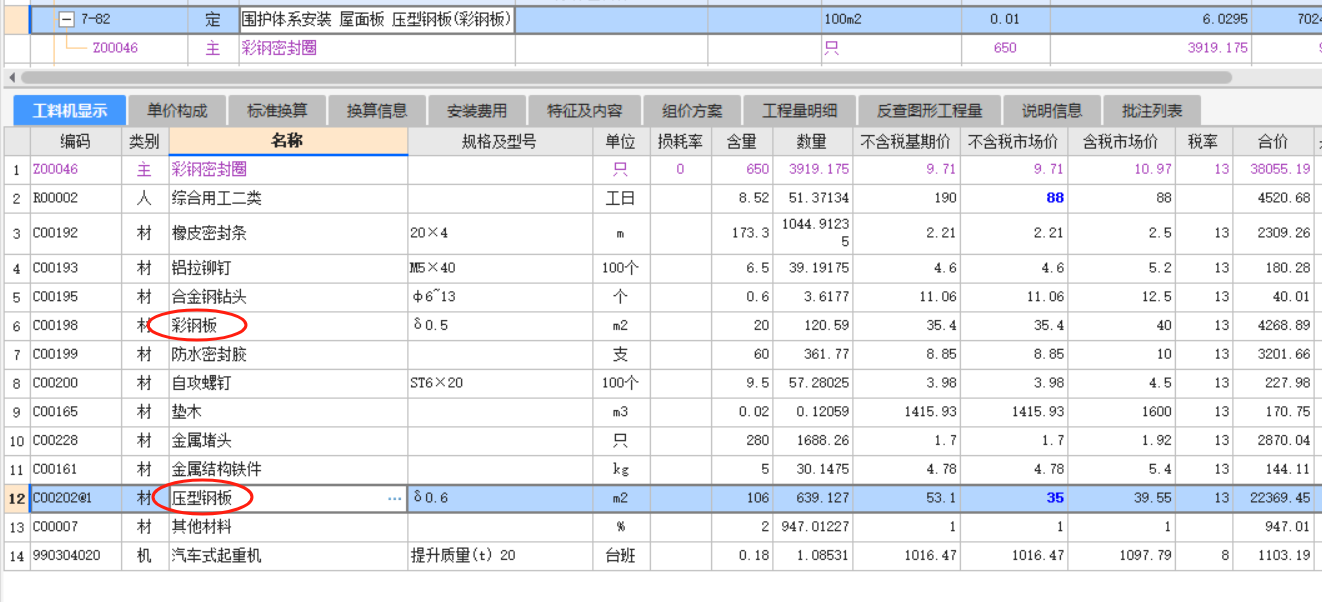Open the 标准换算 tab
Viewport: 1322px width, 602px height.
277,111
